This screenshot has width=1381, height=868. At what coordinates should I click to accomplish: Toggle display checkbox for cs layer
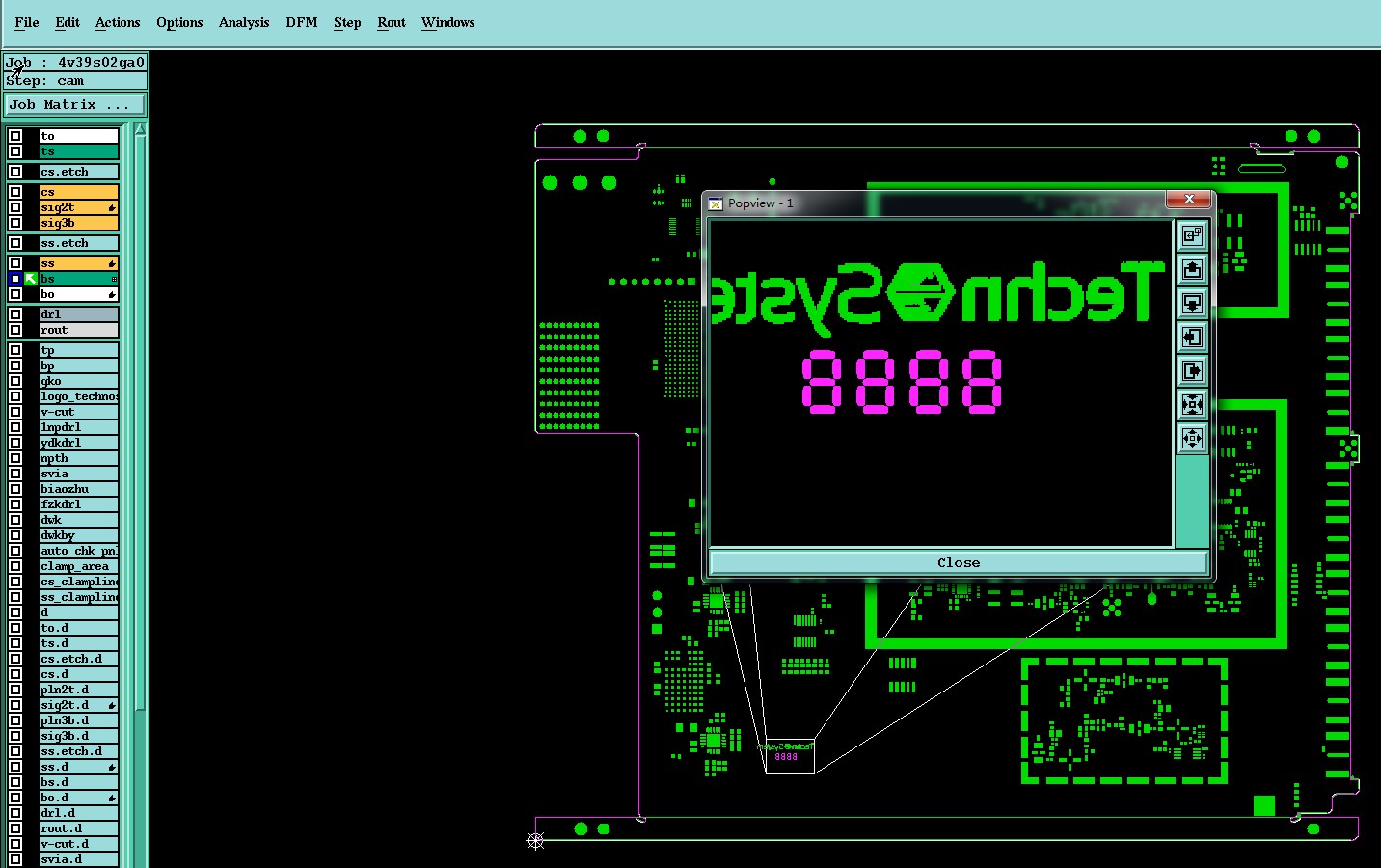click(x=15, y=192)
